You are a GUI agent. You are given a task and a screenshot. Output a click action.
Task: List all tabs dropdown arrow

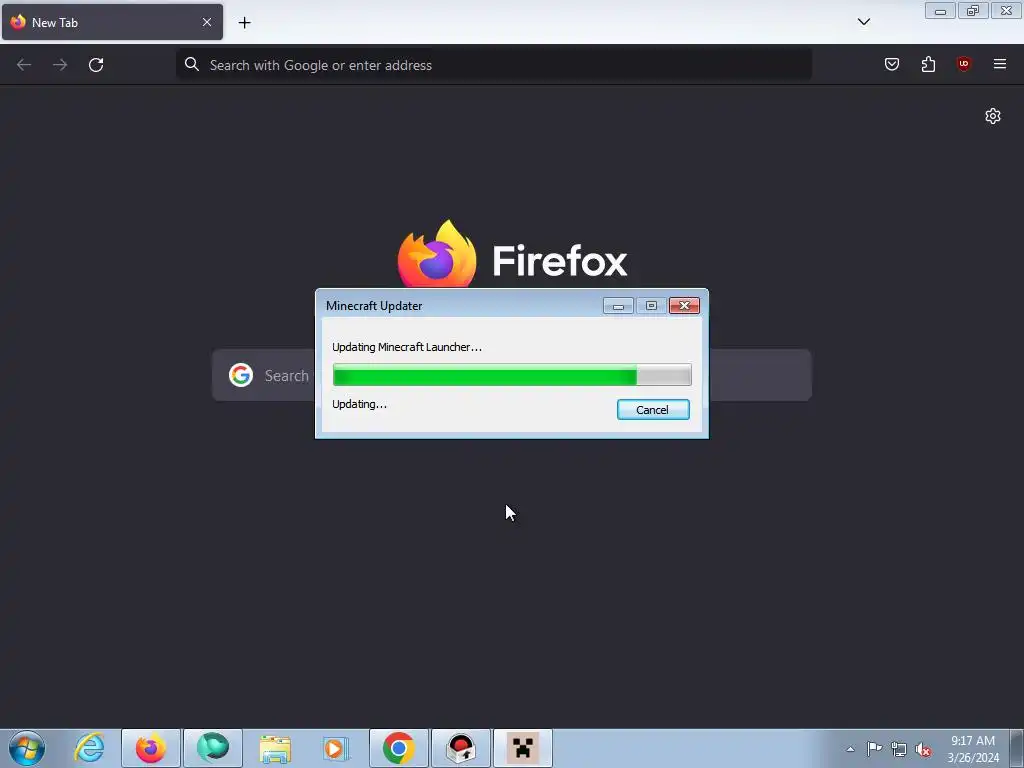(863, 22)
